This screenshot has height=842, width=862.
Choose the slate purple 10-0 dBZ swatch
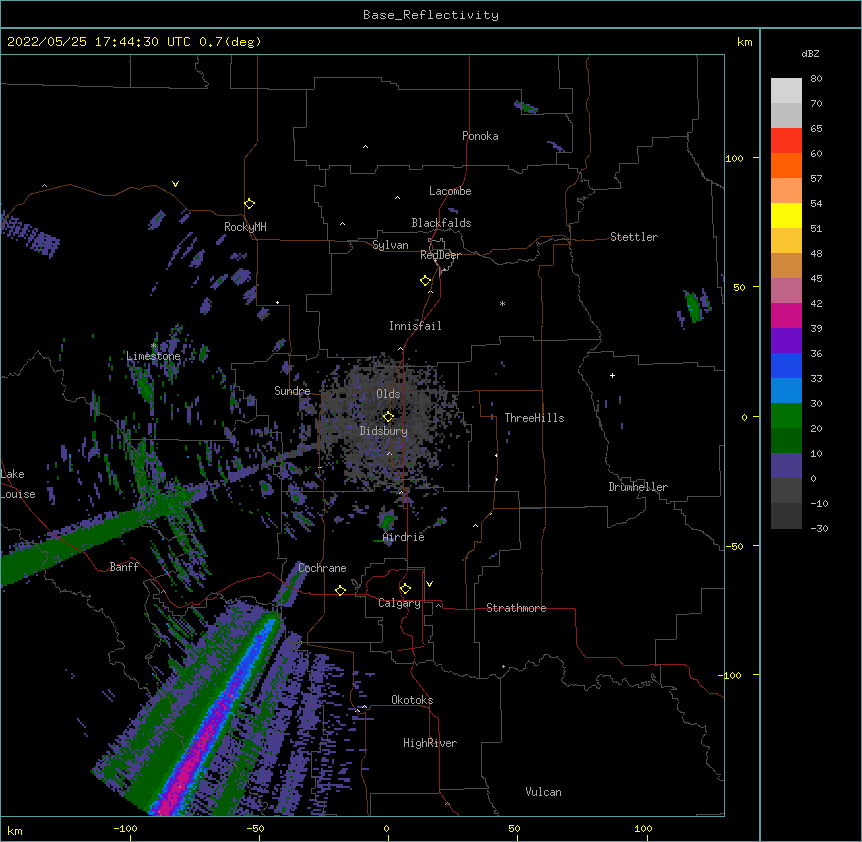pos(786,466)
